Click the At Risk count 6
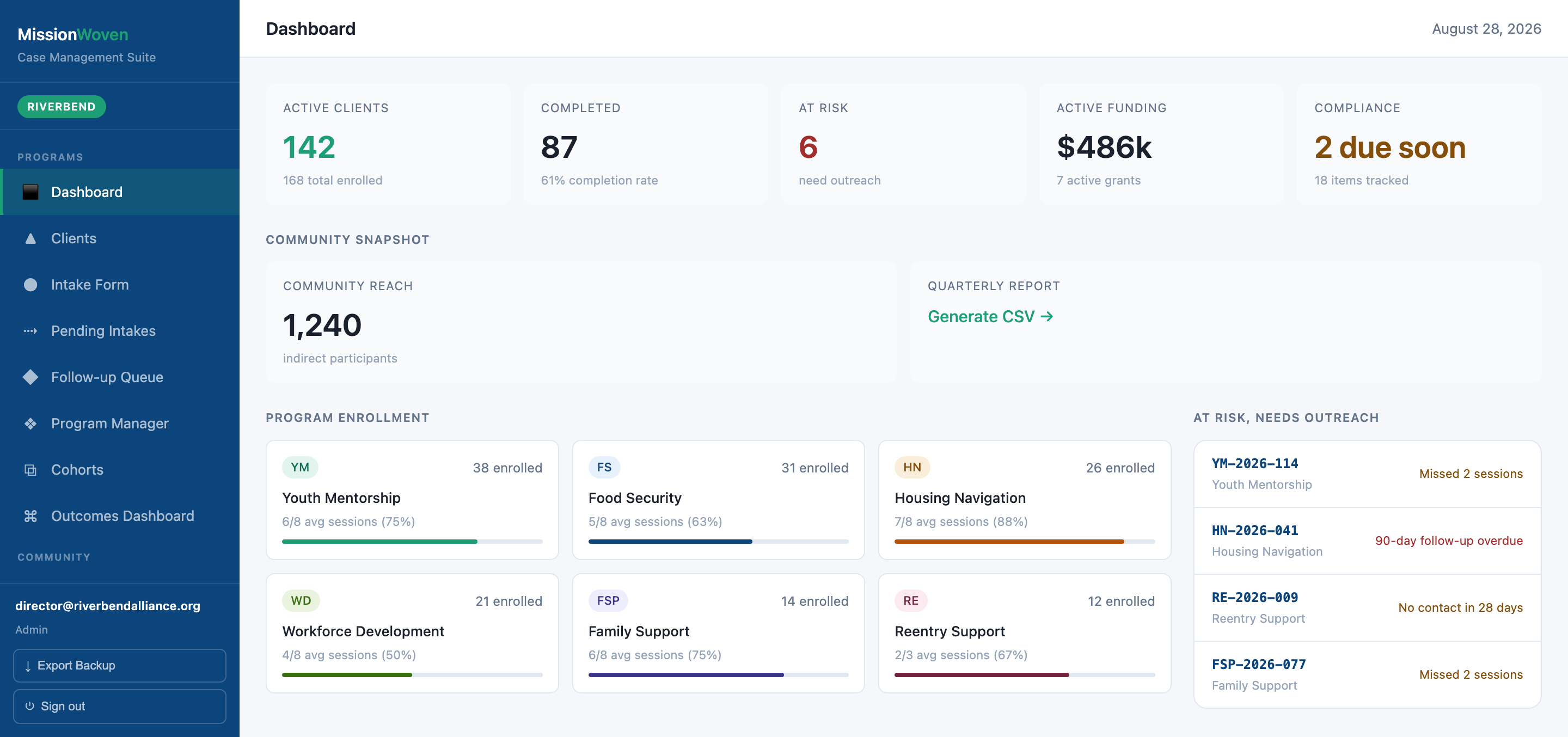Screen dimensions: 1568x737 click(808, 148)
